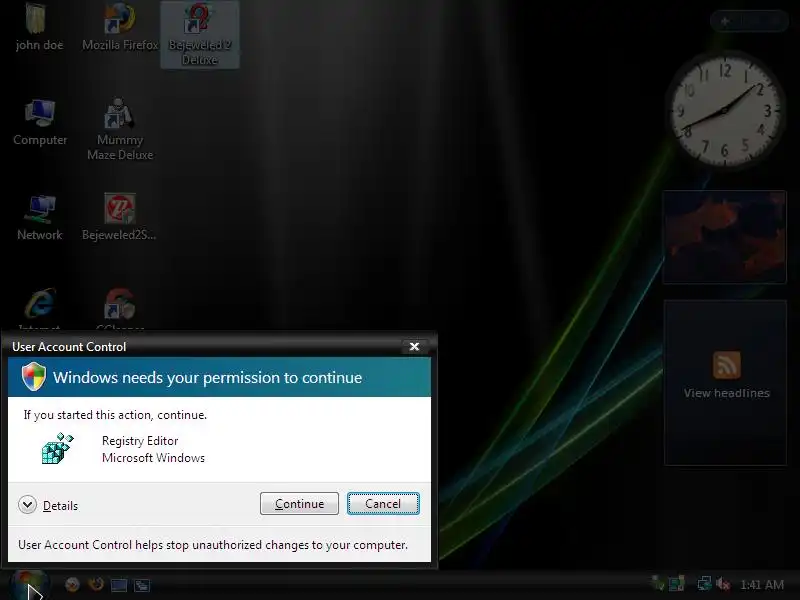Click the Details label link
This screenshot has height=600, width=800.
(60, 506)
